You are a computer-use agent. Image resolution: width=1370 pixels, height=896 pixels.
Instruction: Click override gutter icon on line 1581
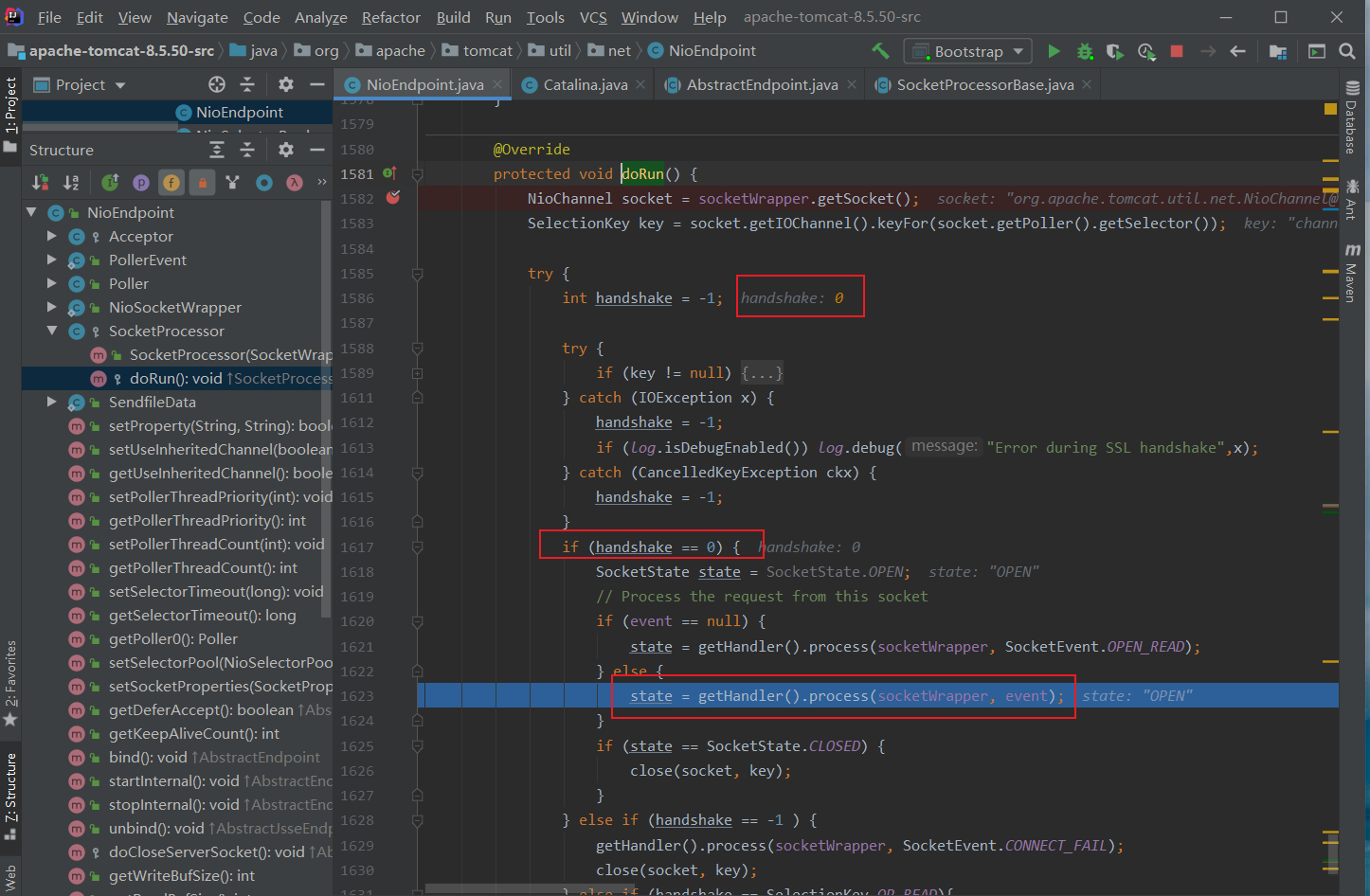[389, 173]
